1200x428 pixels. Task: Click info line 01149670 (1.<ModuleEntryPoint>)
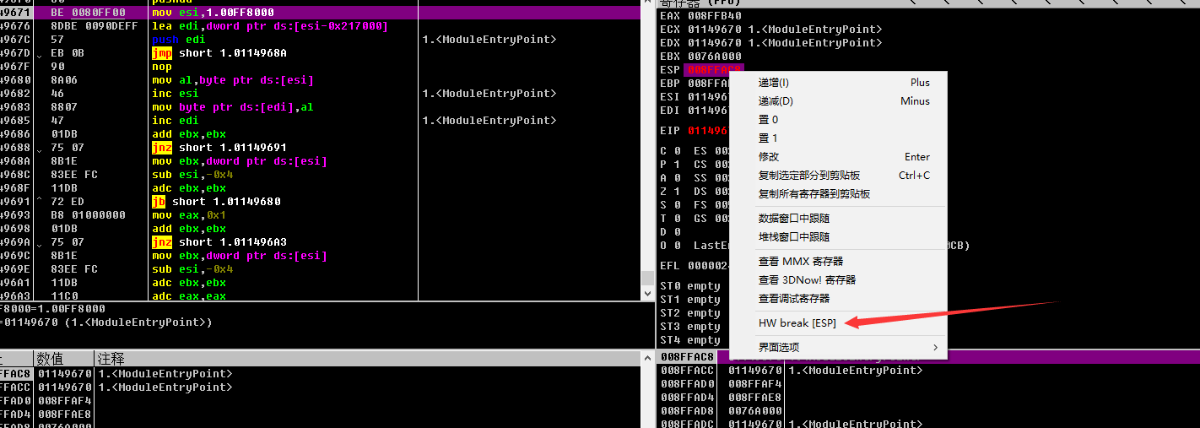(106, 322)
